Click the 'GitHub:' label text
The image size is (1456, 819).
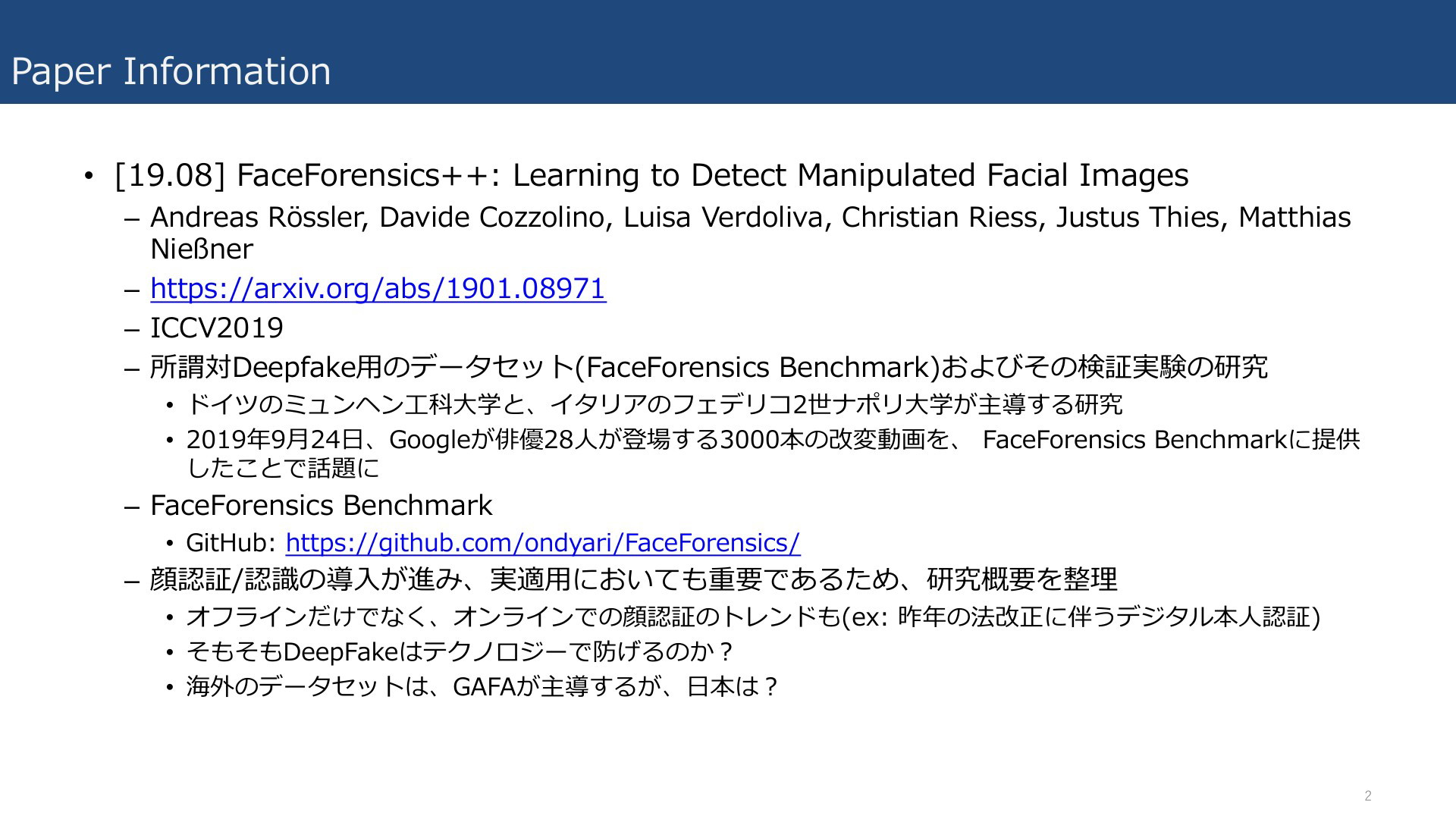pyautogui.click(x=231, y=543)
